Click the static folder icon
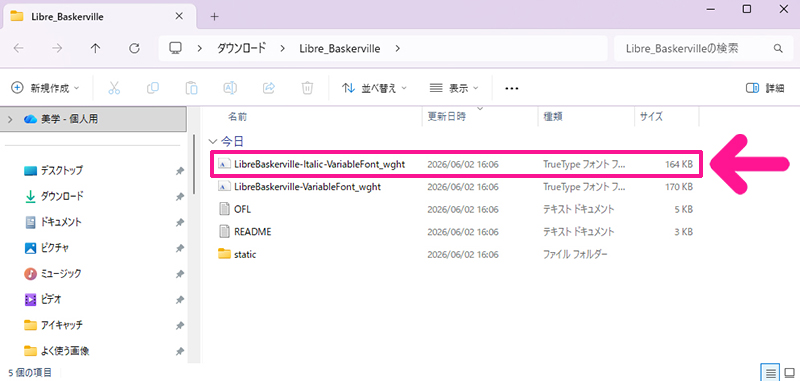Screen dimensions: 800x381 pyautogui.click(x=224, y=253)
